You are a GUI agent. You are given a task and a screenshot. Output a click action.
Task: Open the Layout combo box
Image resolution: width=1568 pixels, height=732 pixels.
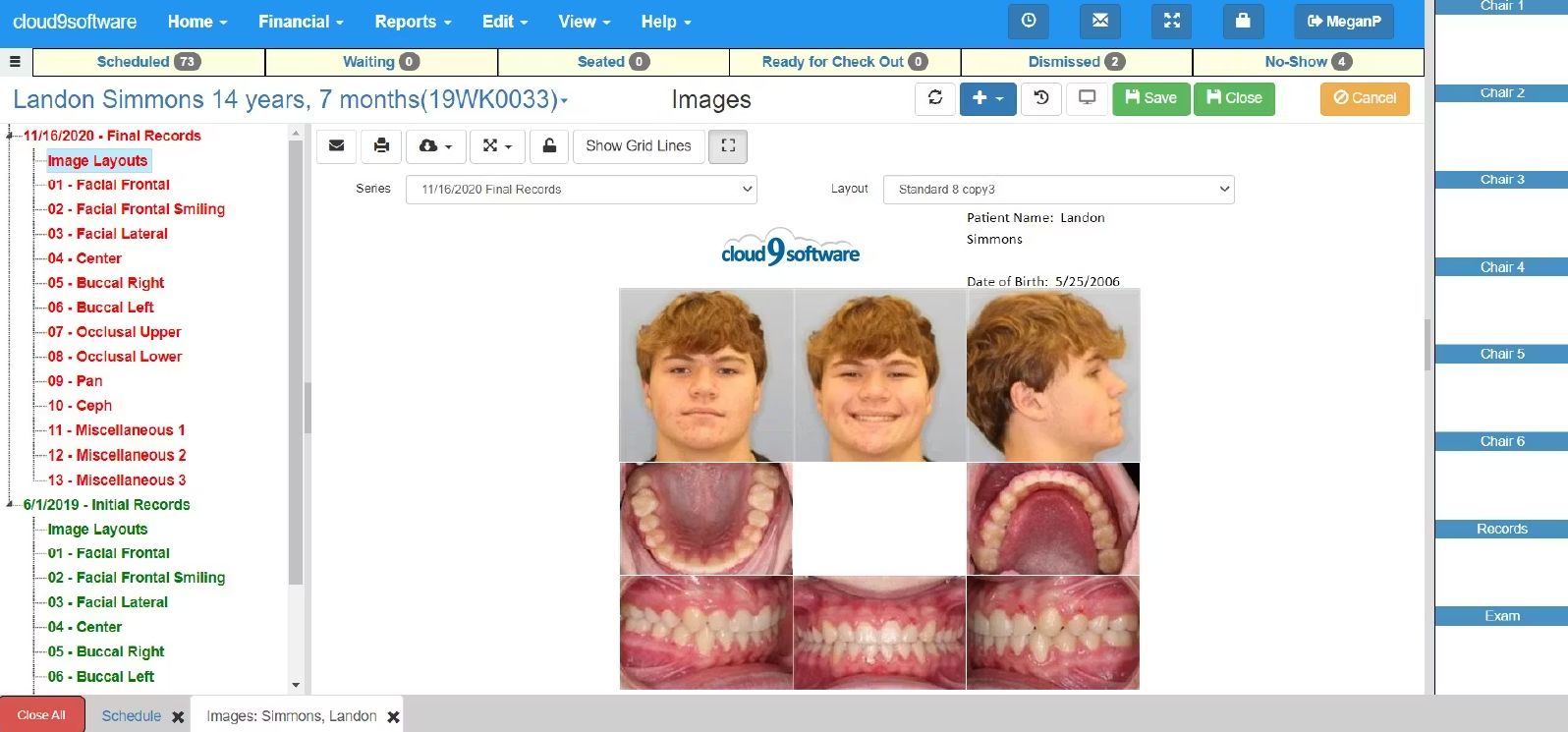pyautogui.click(x=1059, y=189)
